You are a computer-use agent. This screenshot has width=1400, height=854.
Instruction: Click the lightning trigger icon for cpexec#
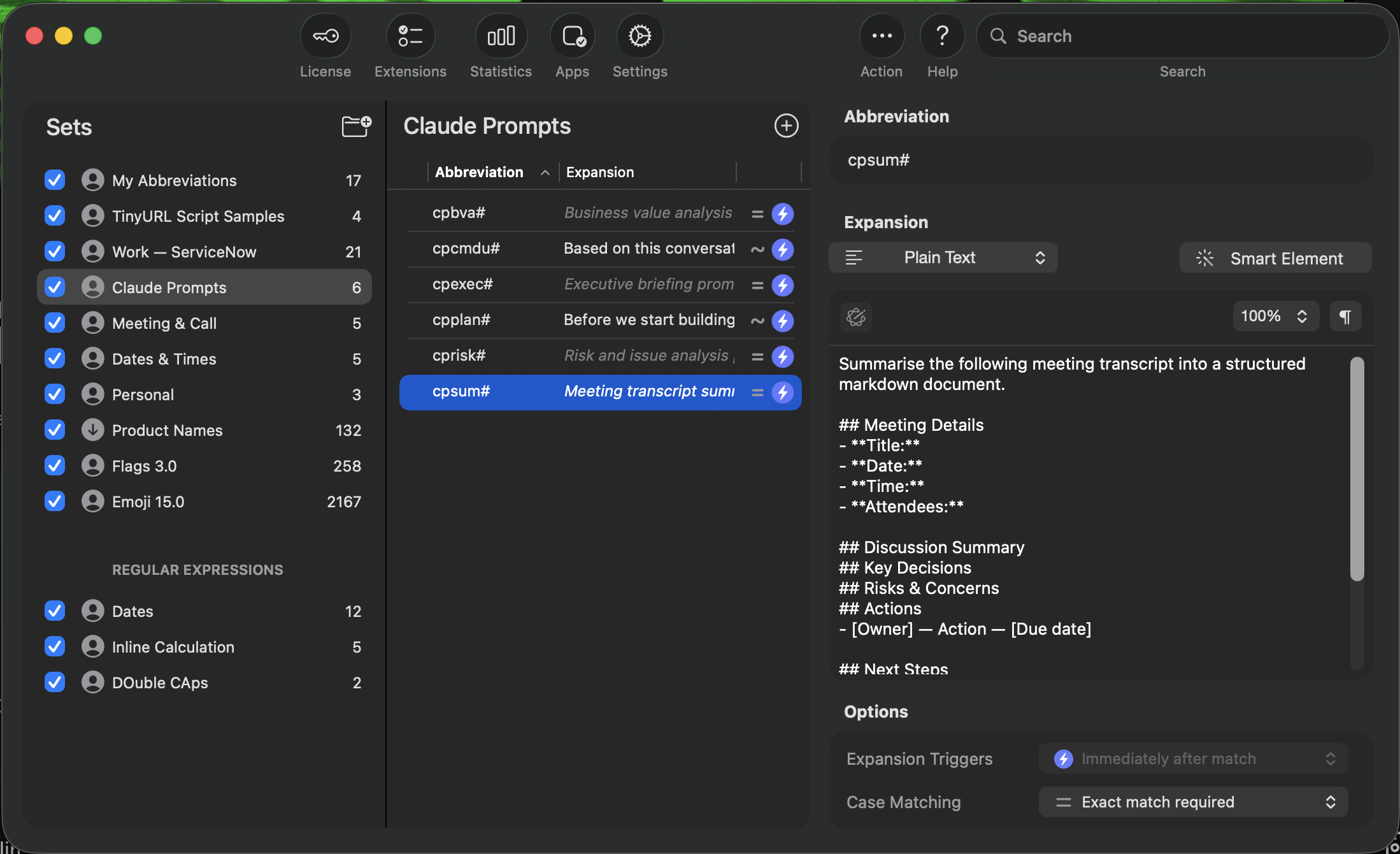click(x=783, y=285)
